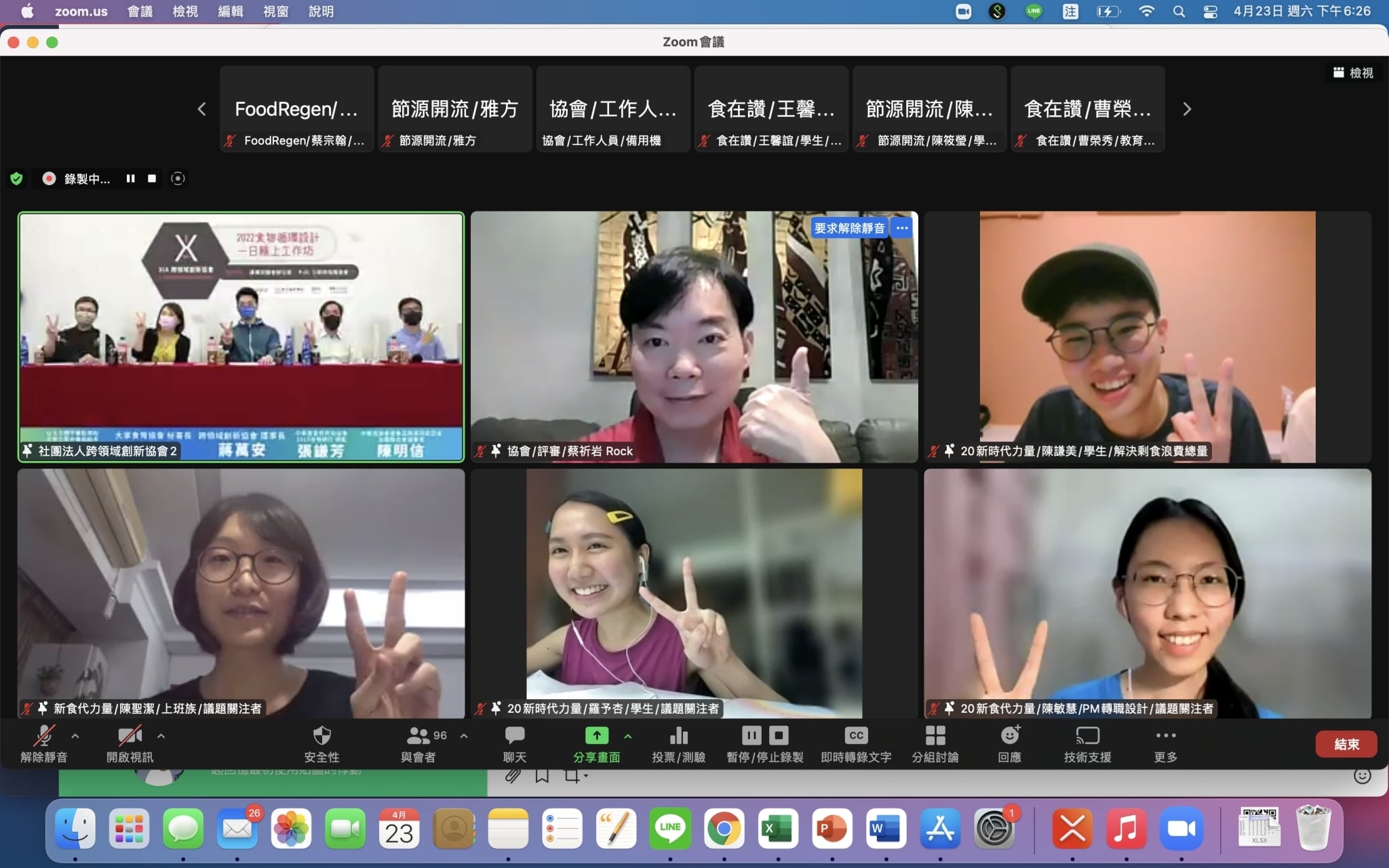
Task: Expand the arrow next to 與會者
Action: 464,736
